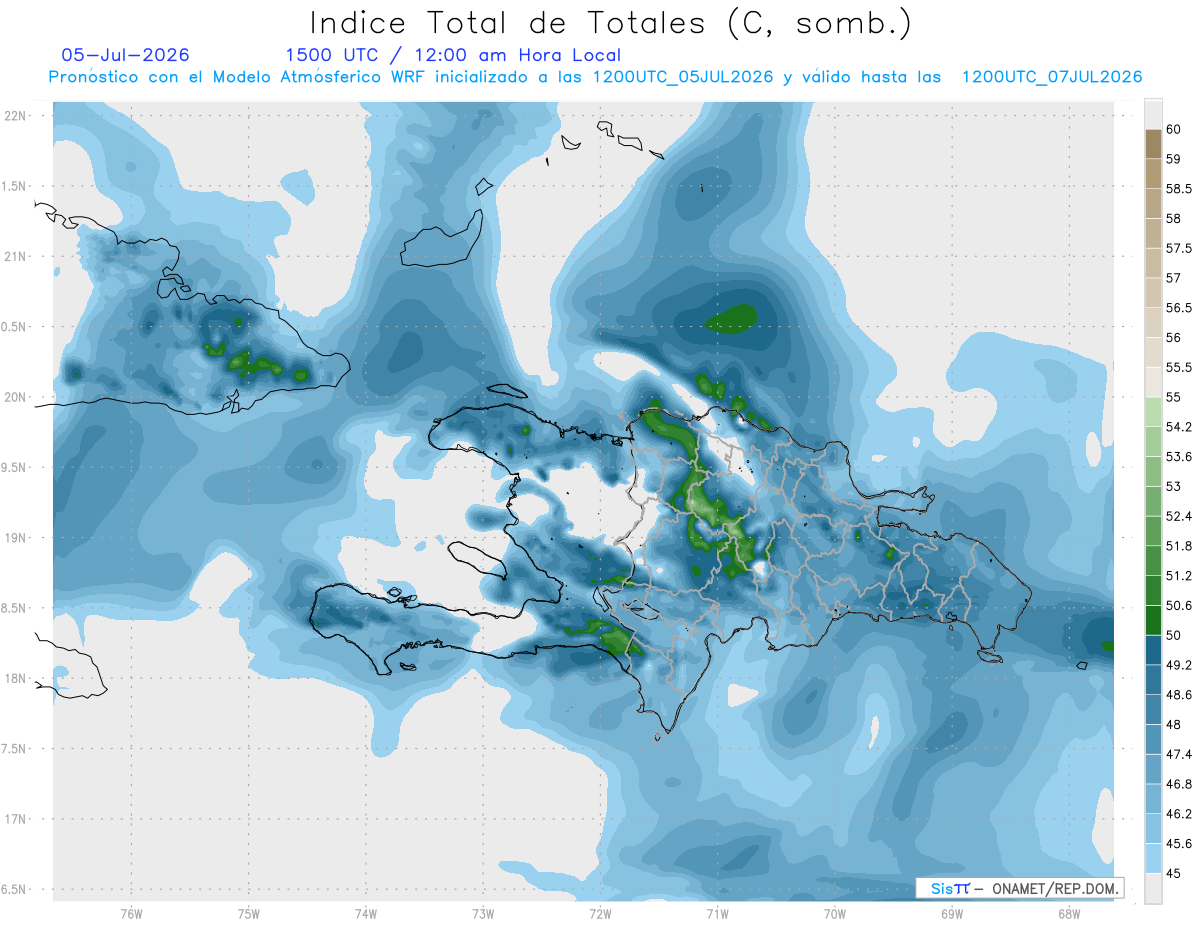Click the colorbar value 58.5
This screenshot has width=1200, height=927.
(x=1179, y=189)
